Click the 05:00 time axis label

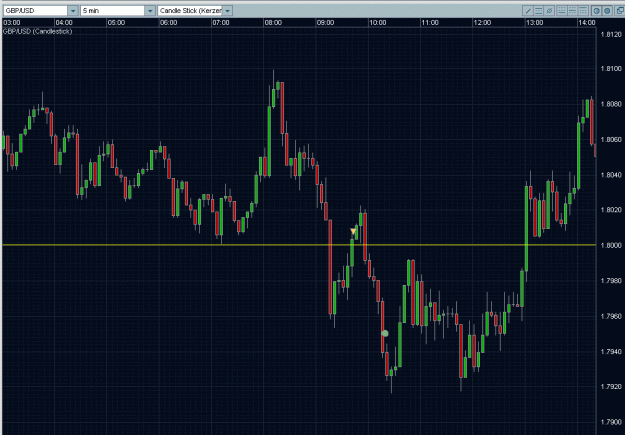tap(116, 23)
